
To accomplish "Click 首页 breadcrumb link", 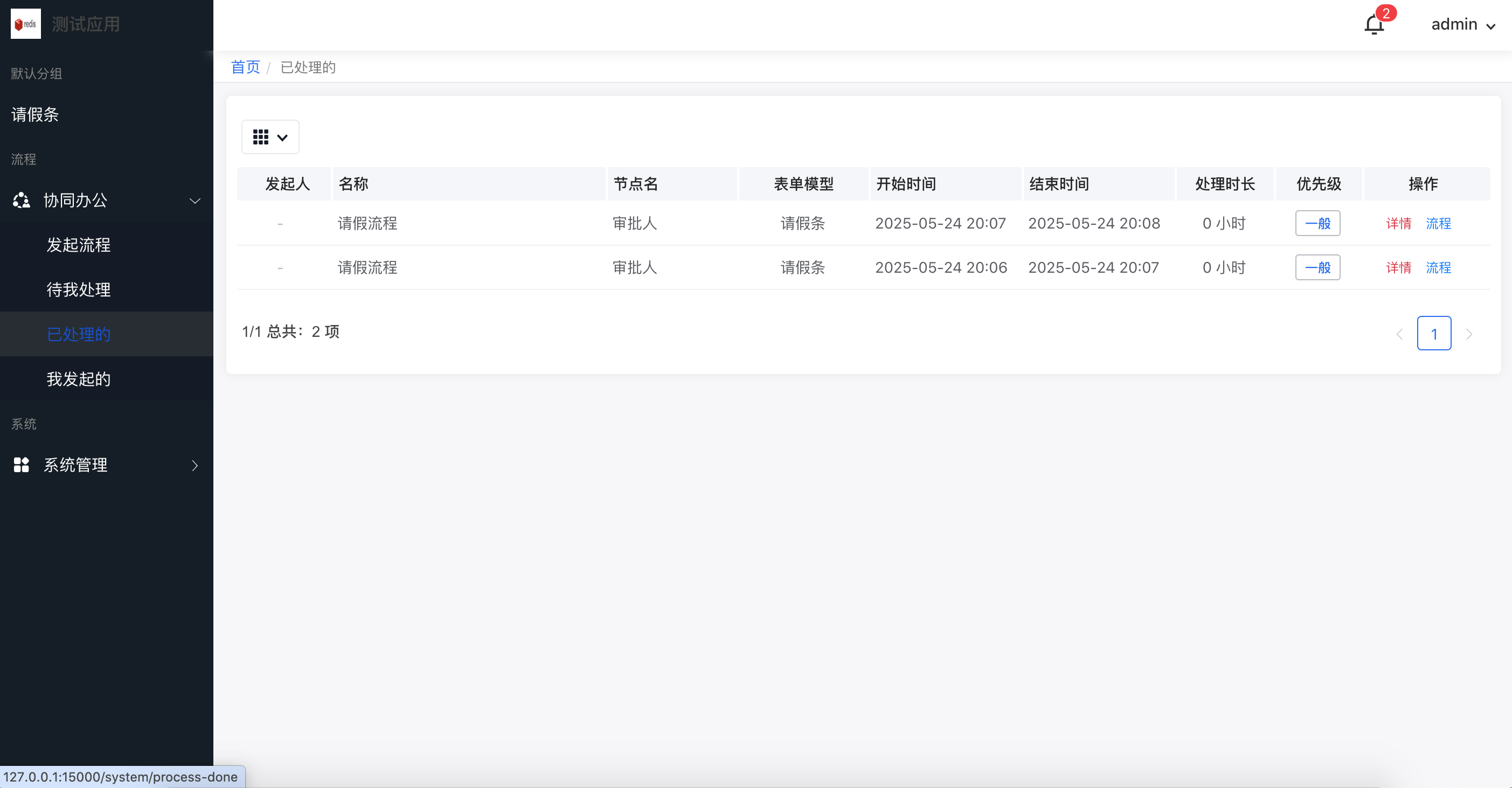I will [245, 67].
